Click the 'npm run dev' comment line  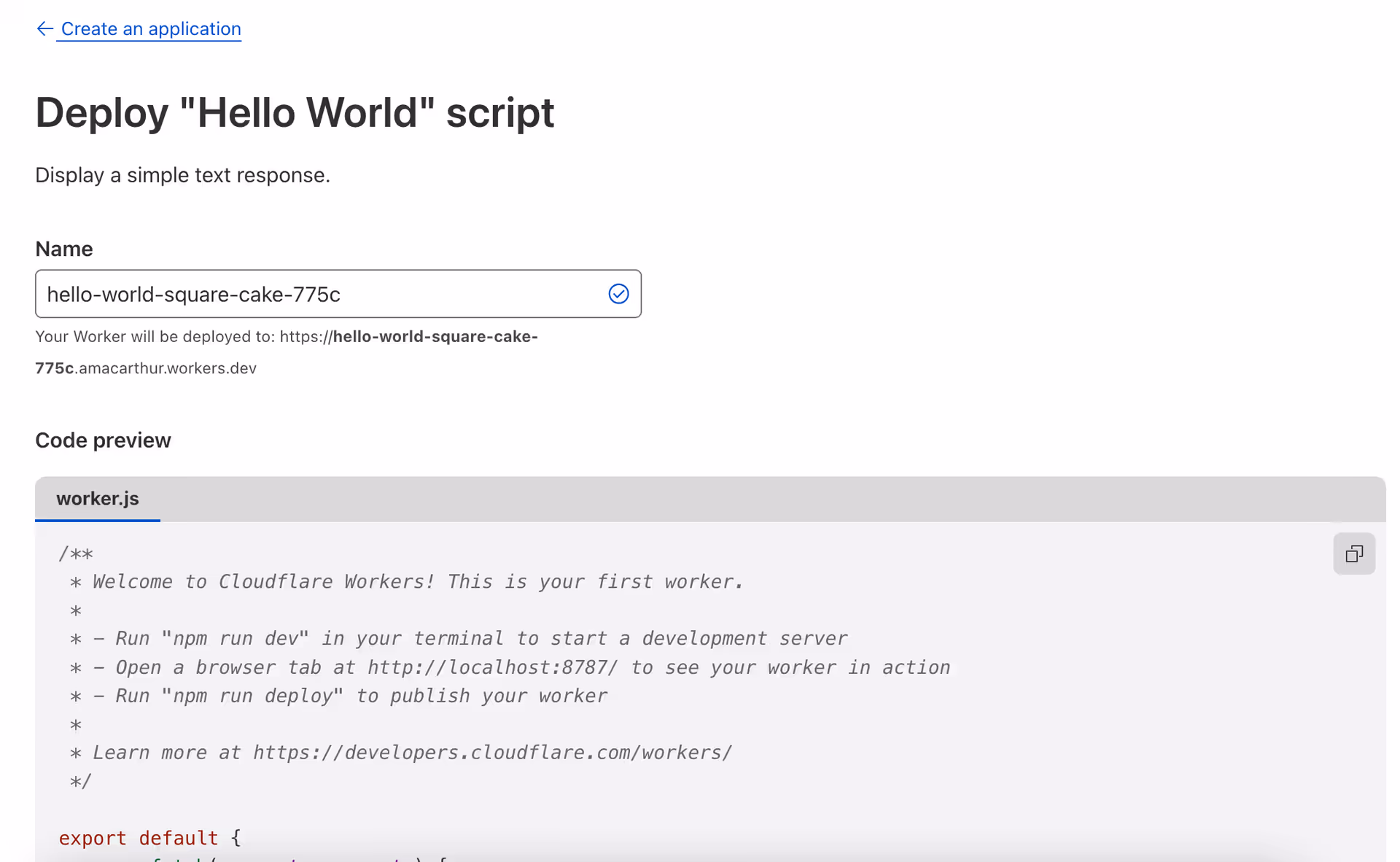458,639
